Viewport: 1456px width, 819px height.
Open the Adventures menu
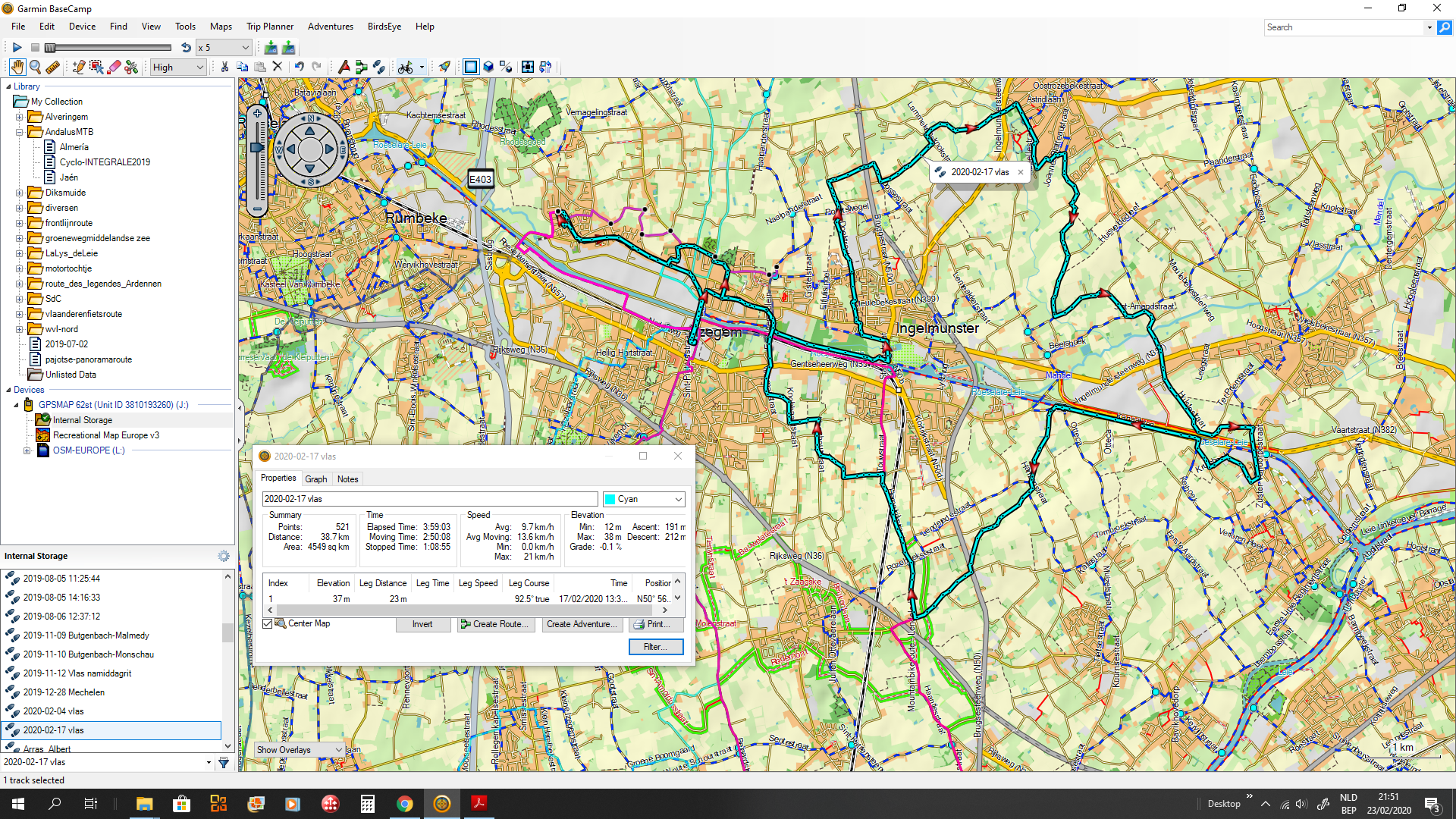pos(331,27)
